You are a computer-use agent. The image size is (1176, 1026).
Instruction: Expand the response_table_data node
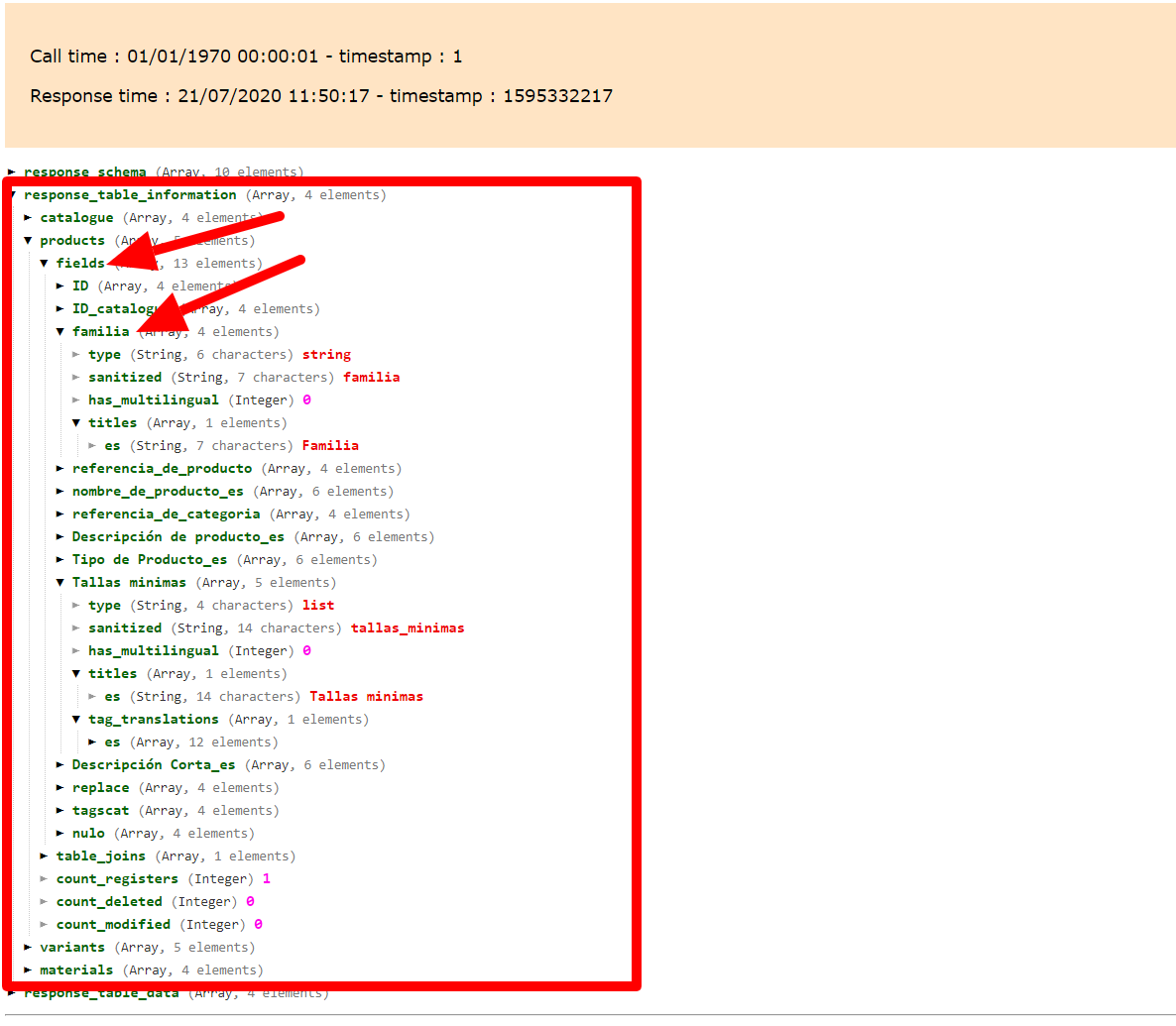[102, 992]
